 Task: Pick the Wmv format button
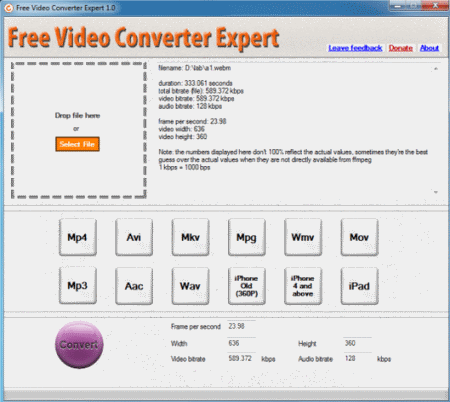tap(303, 237)
